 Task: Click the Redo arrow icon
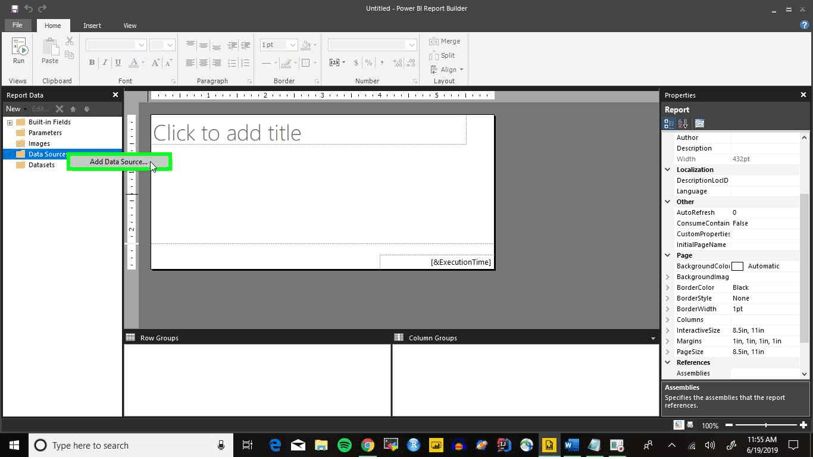click(43, 8)
